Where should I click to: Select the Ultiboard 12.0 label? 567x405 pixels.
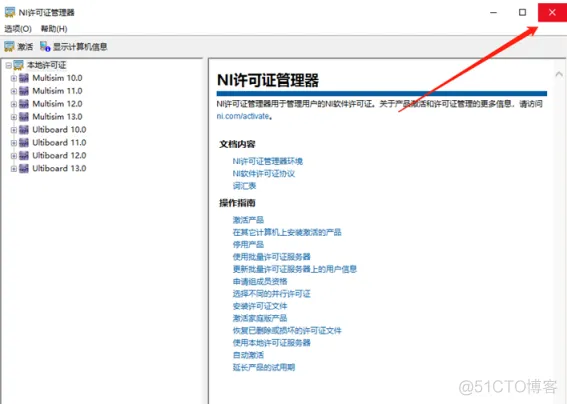[59, 156]
